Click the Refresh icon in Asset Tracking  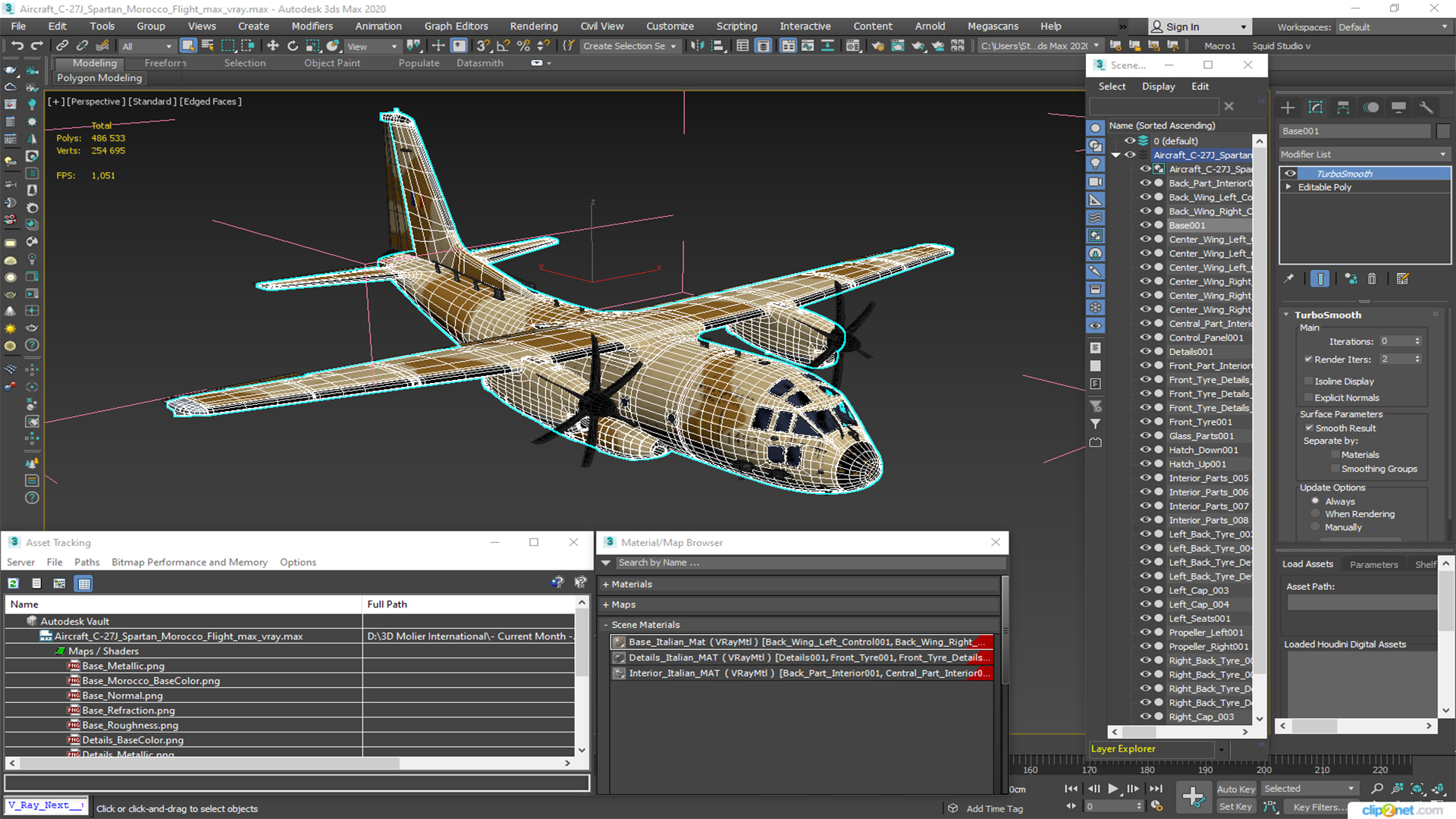click(14, 583)
